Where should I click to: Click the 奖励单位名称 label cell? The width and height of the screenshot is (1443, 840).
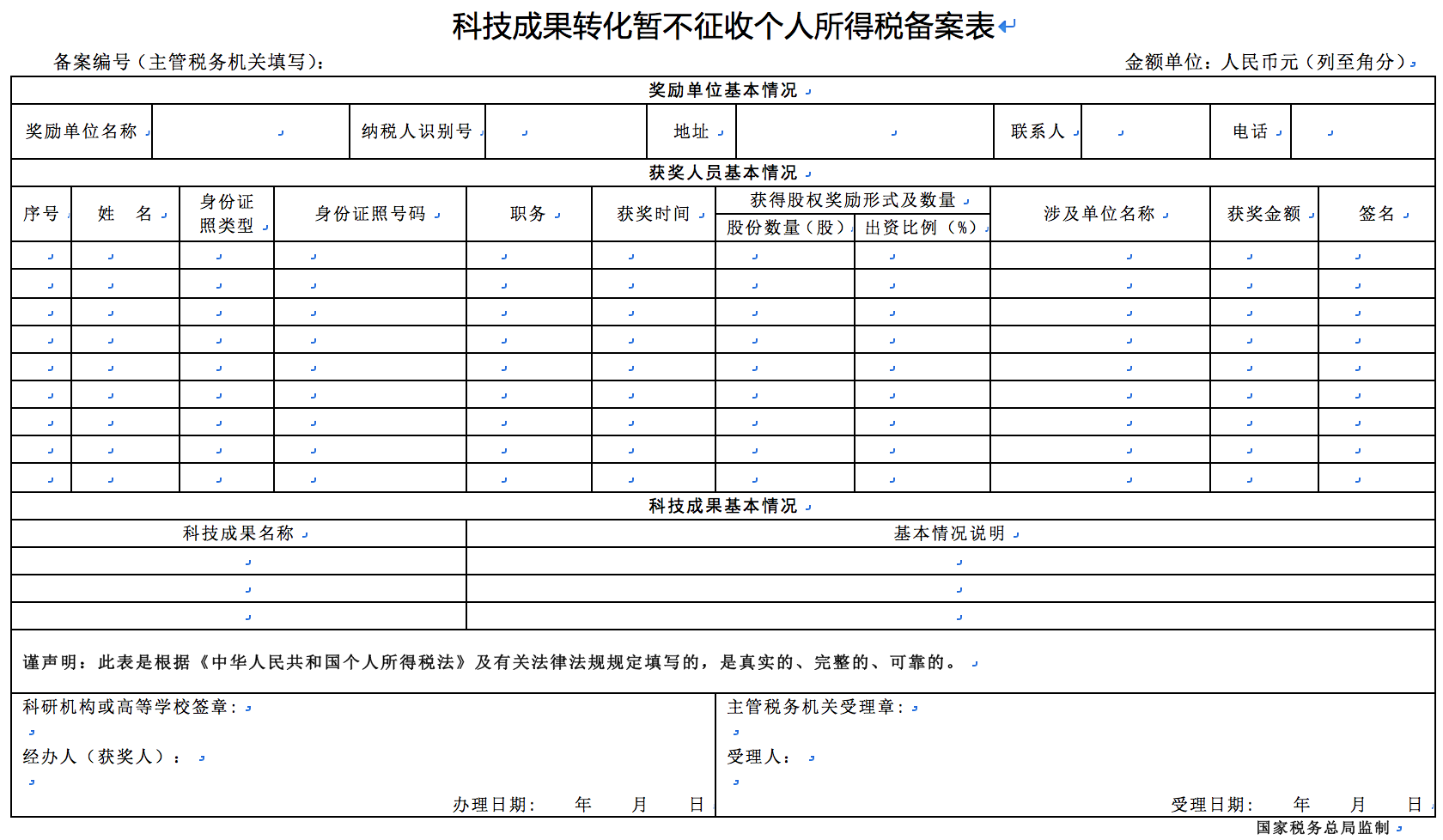pos(82,131)
